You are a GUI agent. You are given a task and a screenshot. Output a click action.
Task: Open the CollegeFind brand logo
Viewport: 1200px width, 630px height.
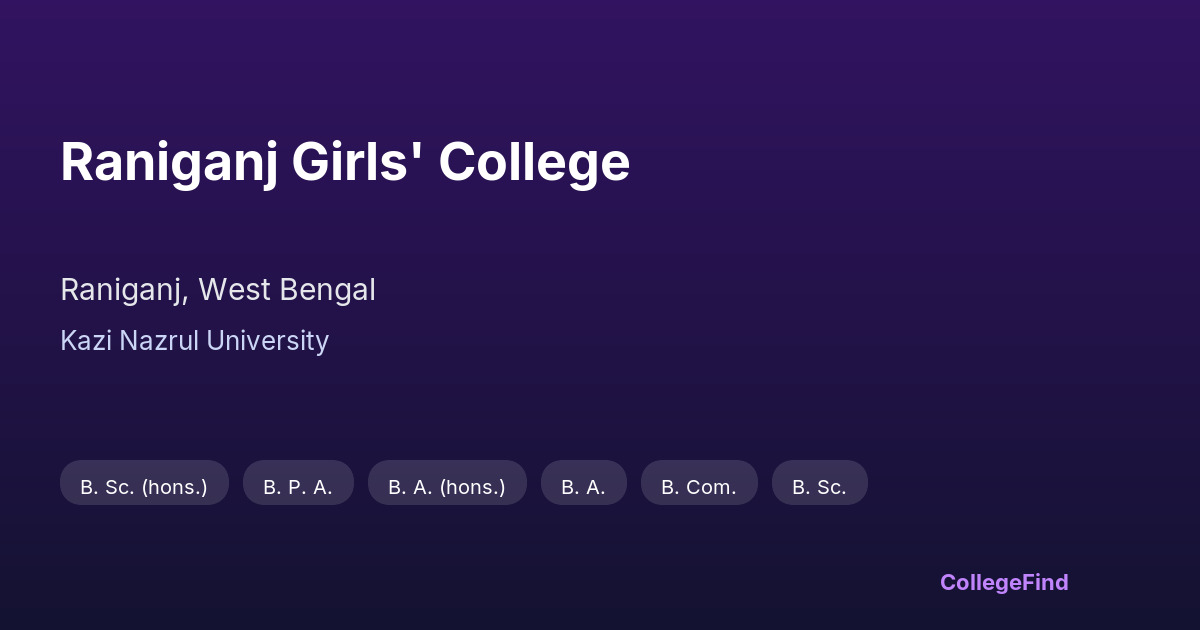(1003, 582)
